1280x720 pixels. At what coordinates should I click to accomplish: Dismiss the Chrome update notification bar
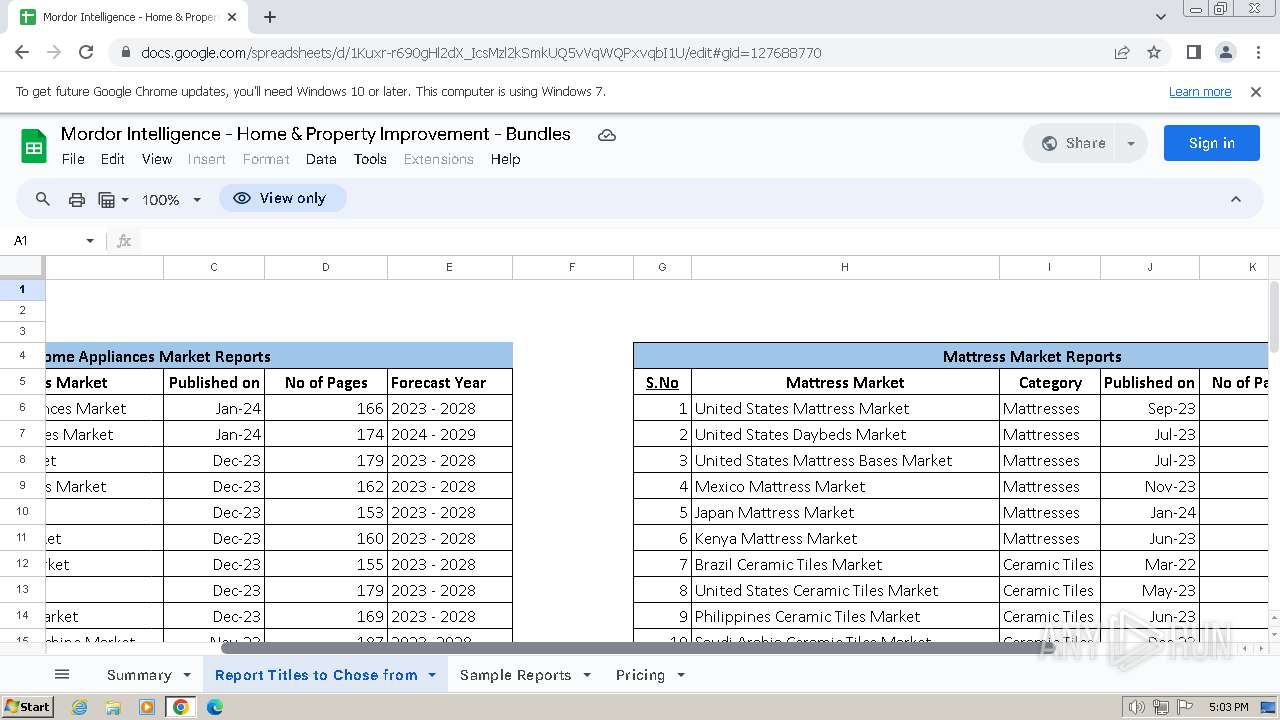point(1256,91)
